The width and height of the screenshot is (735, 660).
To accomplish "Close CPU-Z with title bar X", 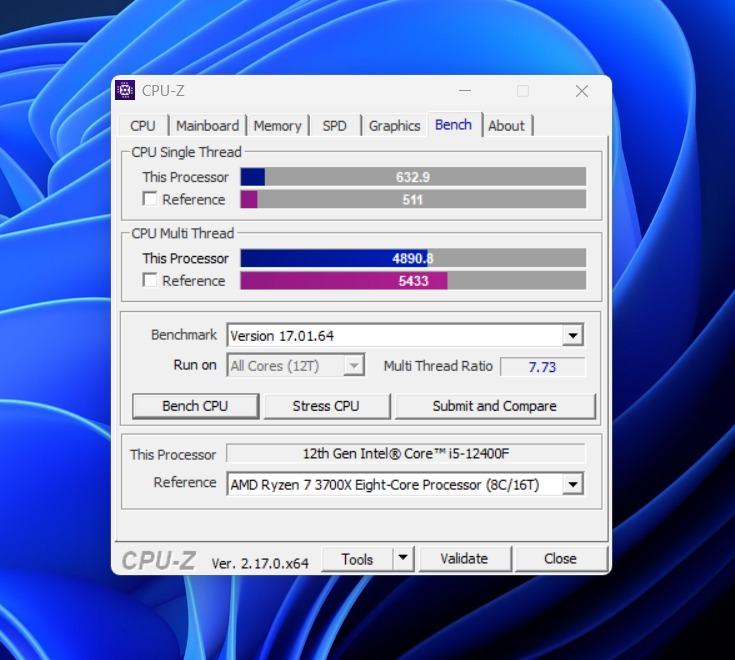I will coord(582,91).
